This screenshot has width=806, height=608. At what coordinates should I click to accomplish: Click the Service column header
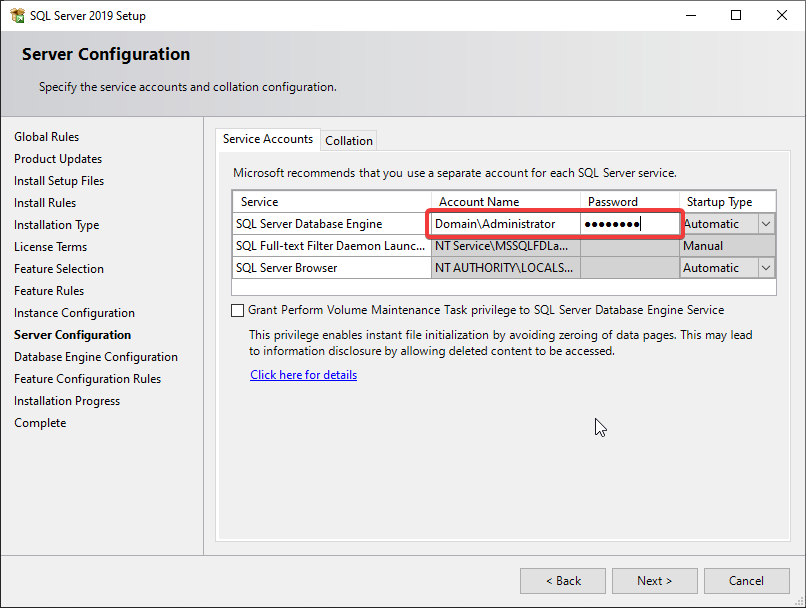(332, 201)
